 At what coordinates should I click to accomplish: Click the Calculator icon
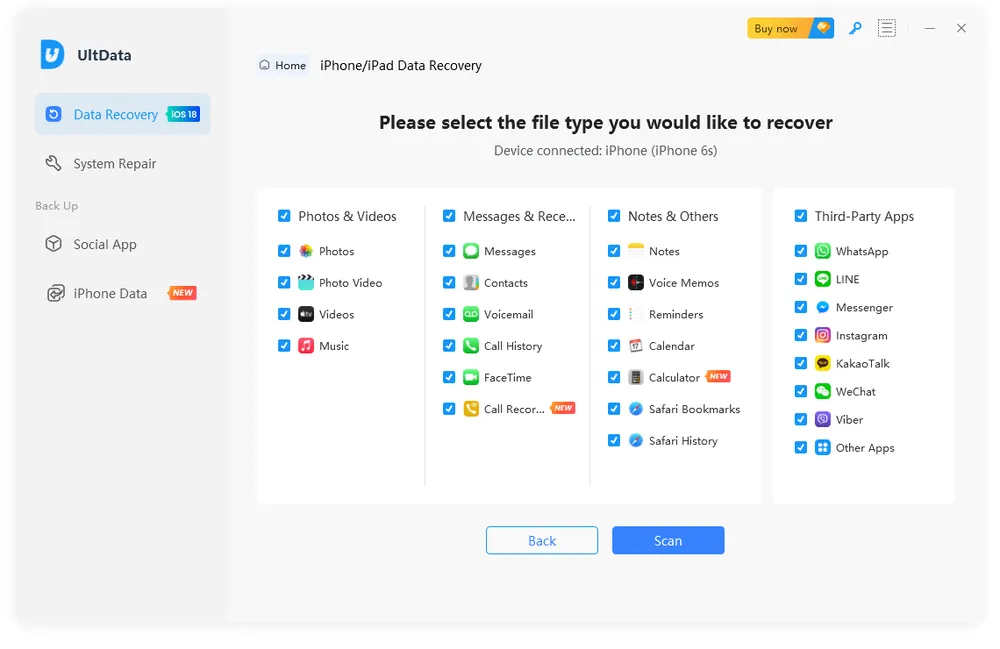point(636,377)
